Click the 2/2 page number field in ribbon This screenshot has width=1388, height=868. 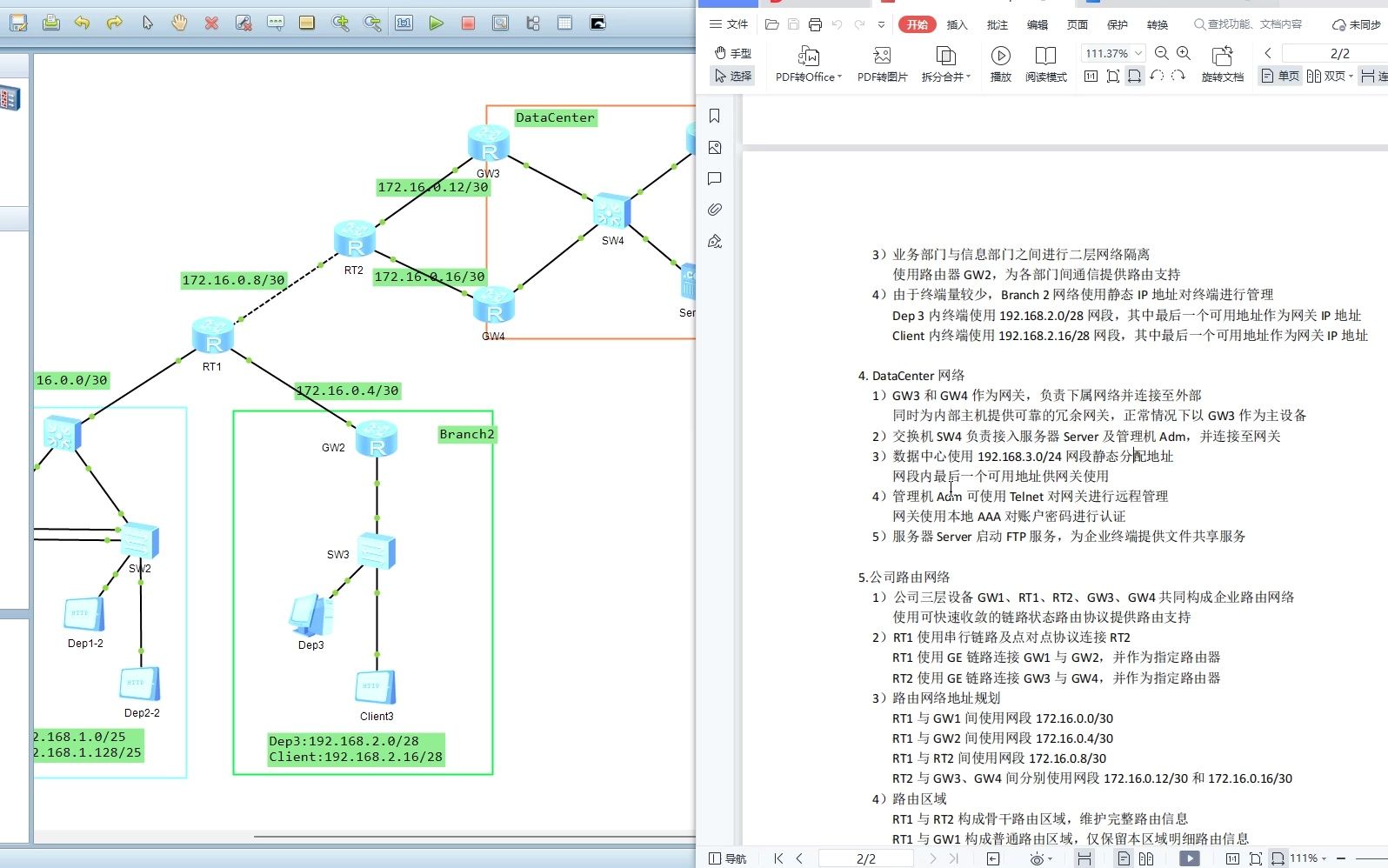point(1339,53)
